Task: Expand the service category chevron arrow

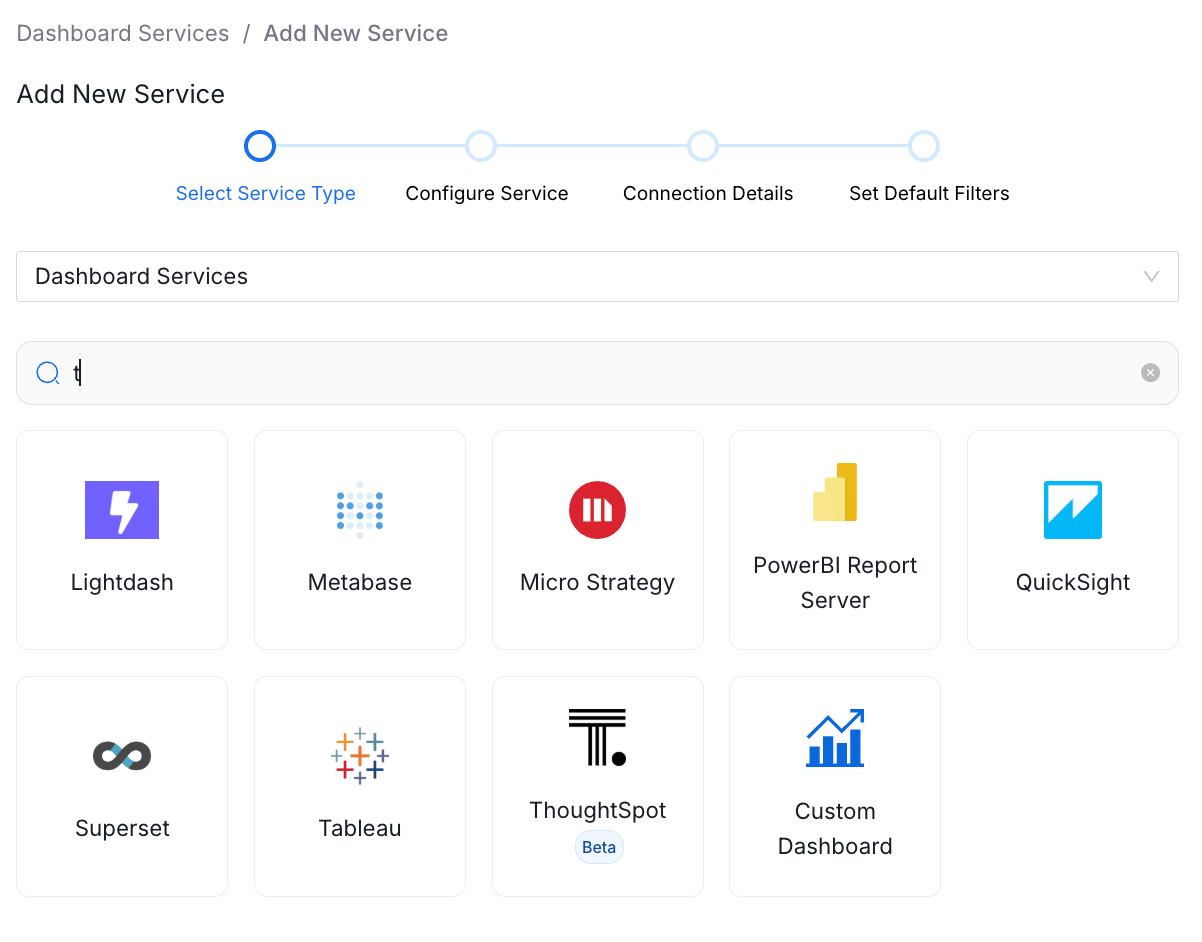Action: pyautogui.click(x=1152, y=276)
